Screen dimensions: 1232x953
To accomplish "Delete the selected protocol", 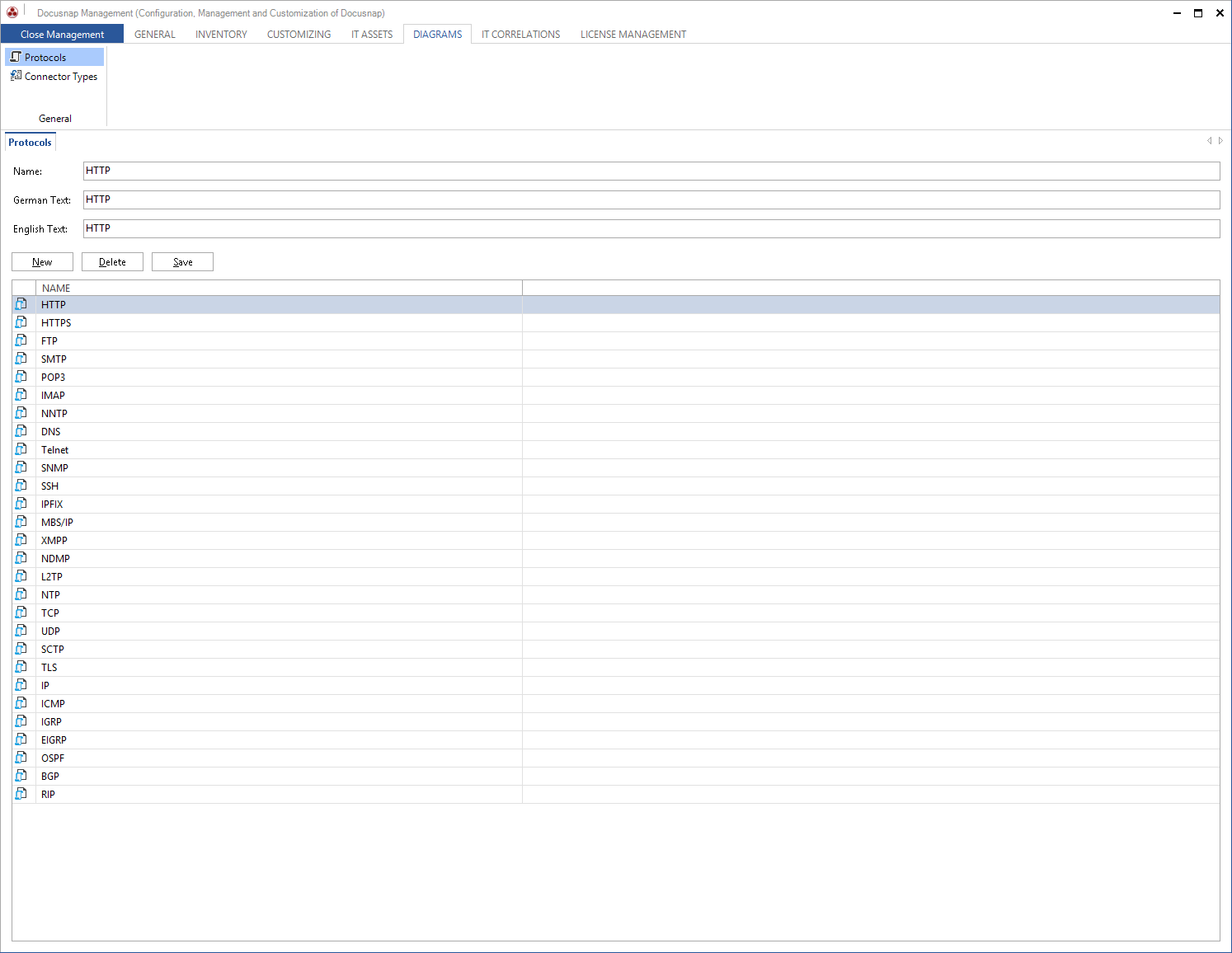I will click(x=112, y=261).
